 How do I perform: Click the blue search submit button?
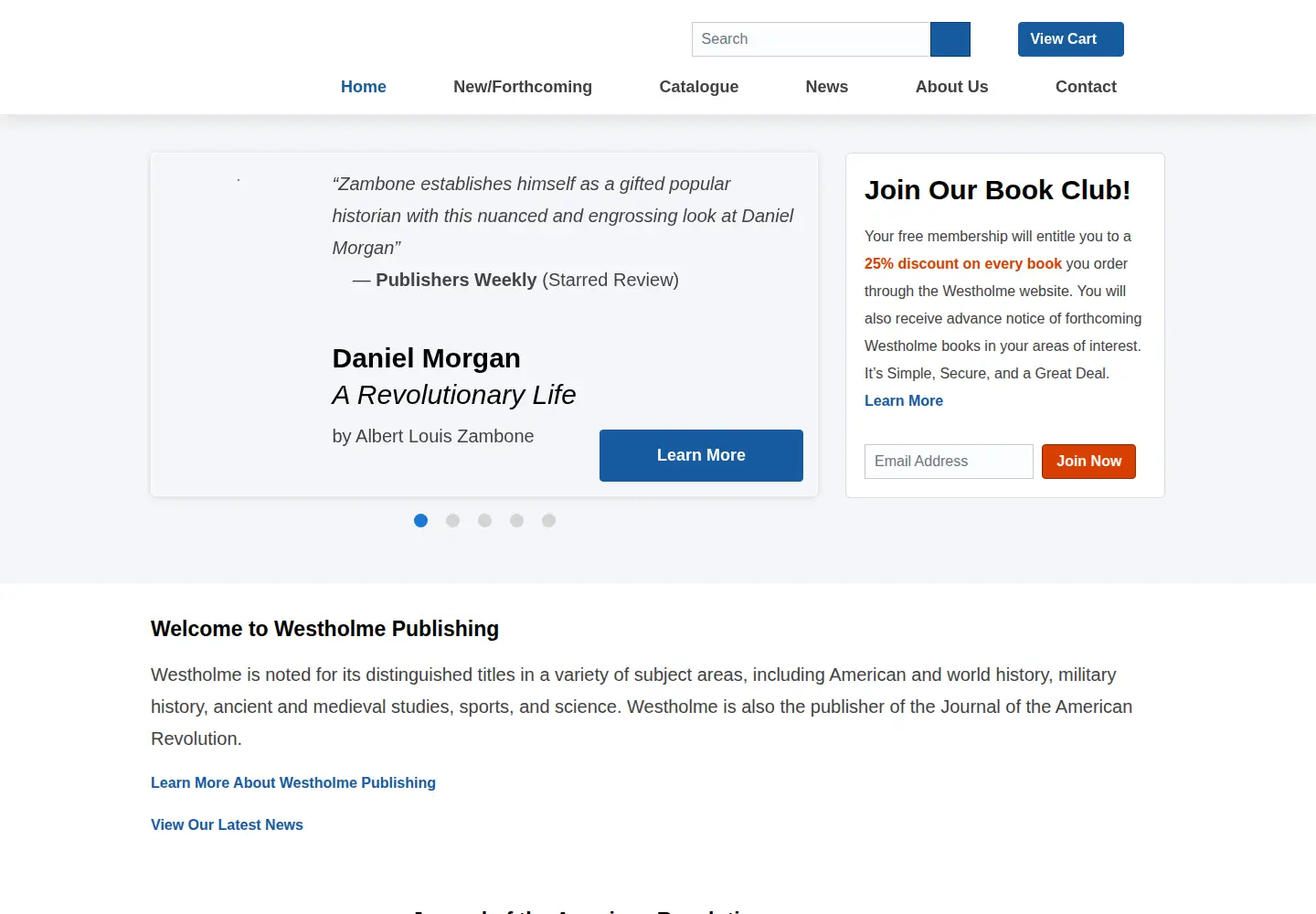(x=950, y=39)
